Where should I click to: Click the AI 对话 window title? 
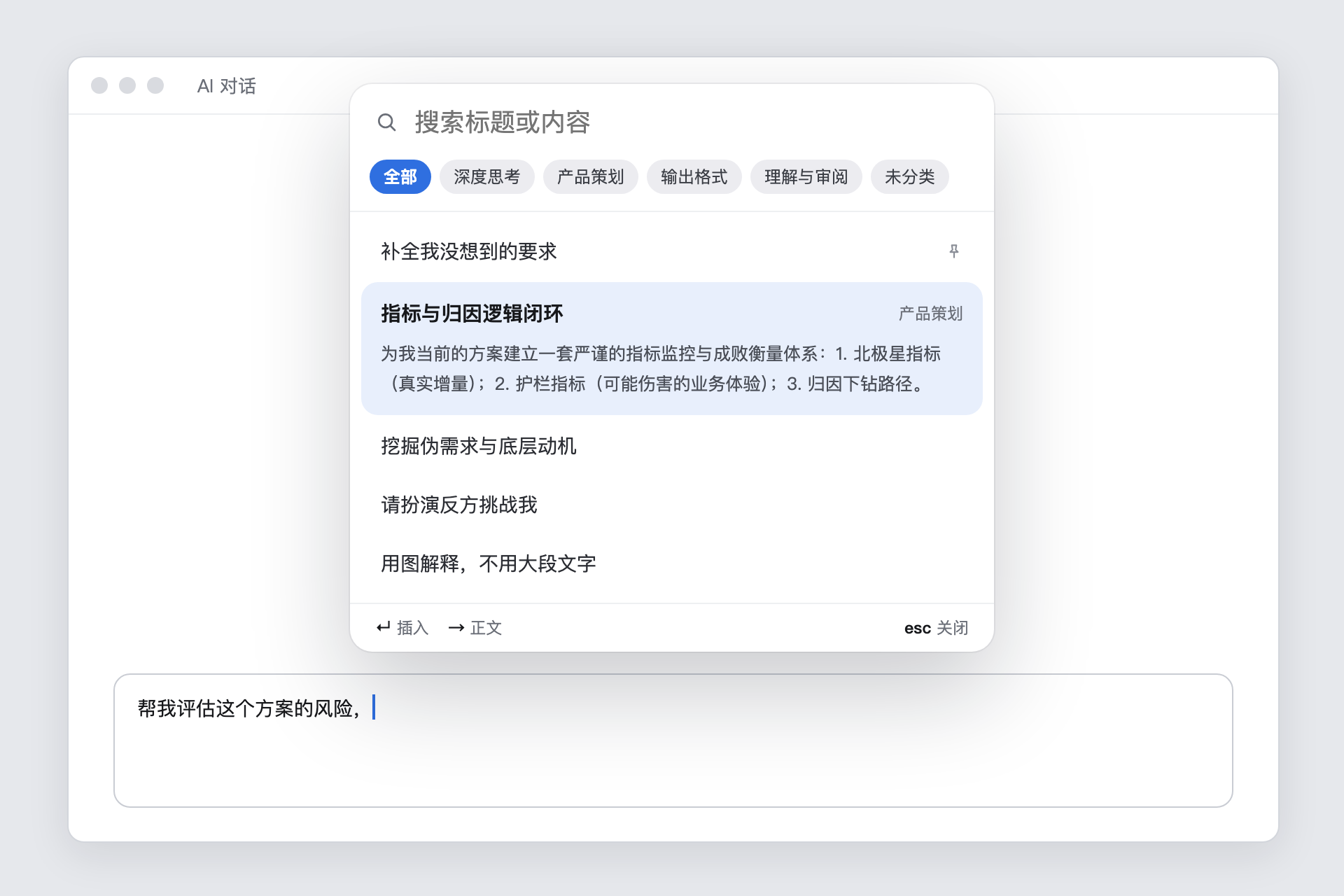click(x=227, y=86)
